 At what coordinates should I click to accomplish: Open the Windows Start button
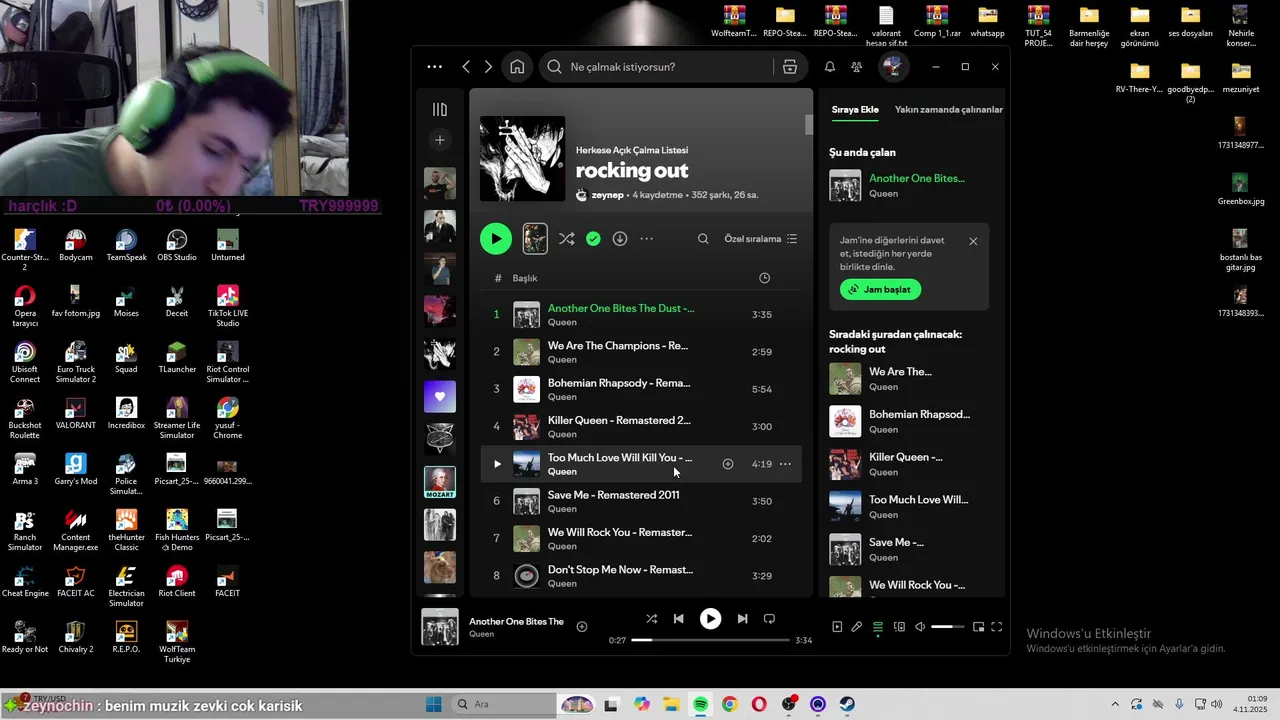(434, 704)
